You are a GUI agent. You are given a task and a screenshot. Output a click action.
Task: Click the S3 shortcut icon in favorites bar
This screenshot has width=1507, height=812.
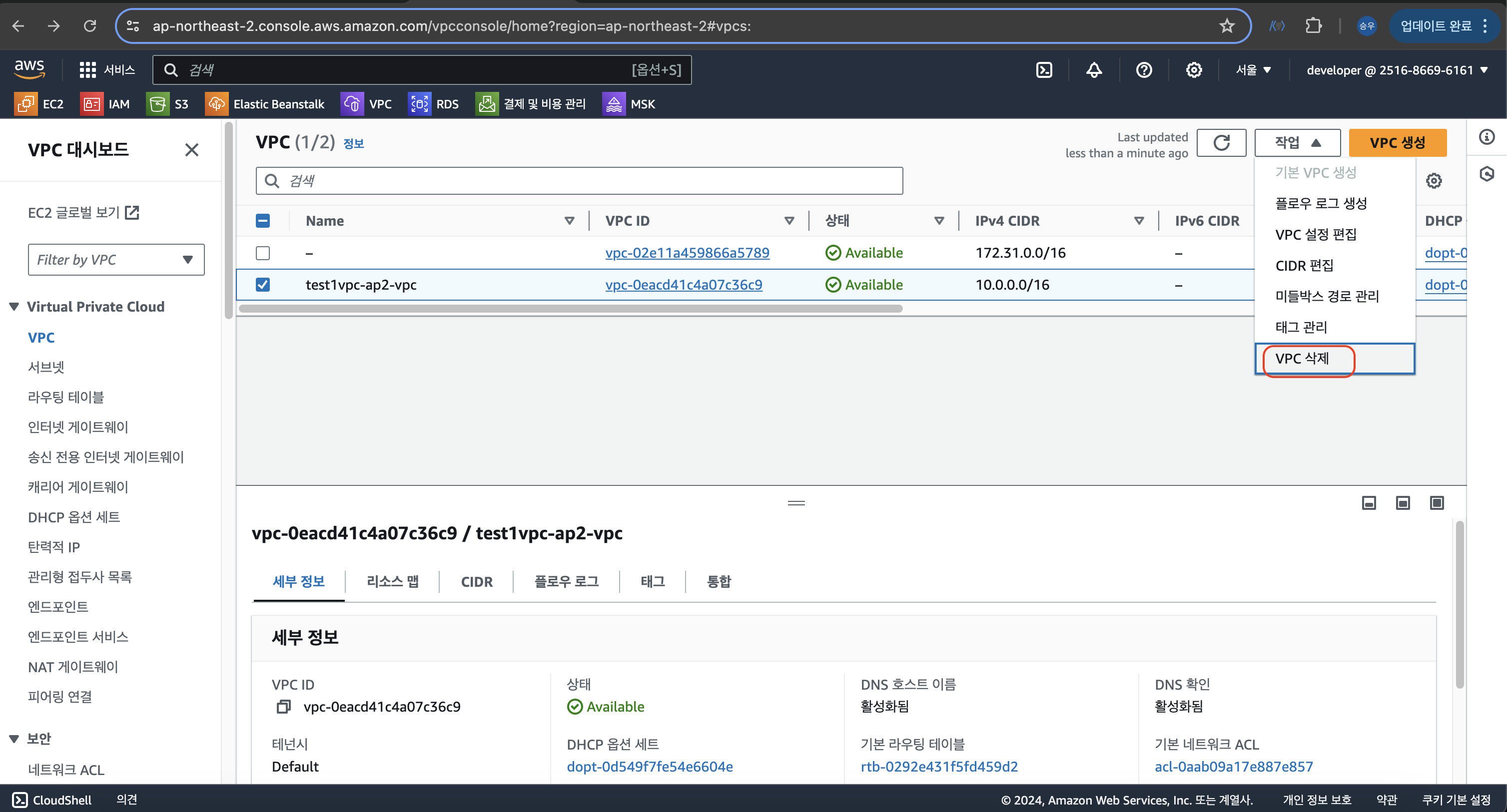157,104
